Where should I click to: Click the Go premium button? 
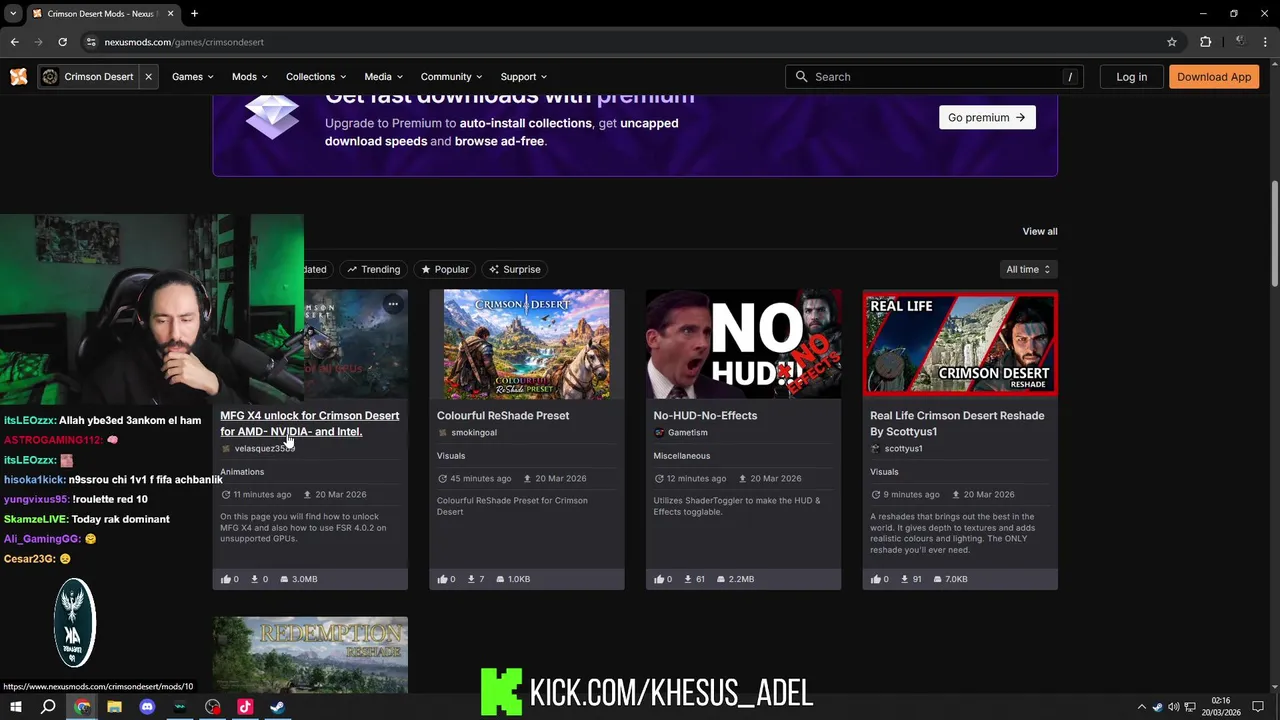986,117
